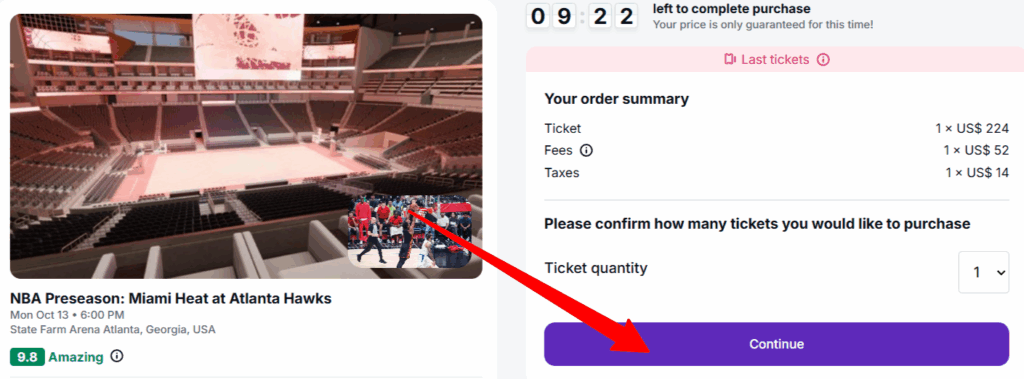Click the arena seat view image

point(246,146)
